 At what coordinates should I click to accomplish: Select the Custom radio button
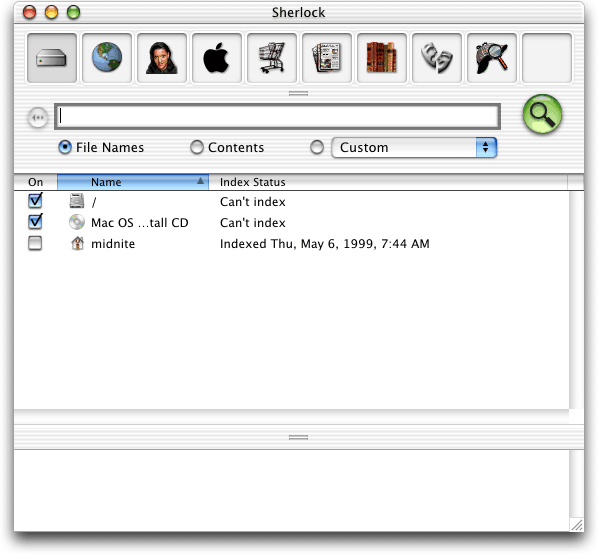[317, 147]
